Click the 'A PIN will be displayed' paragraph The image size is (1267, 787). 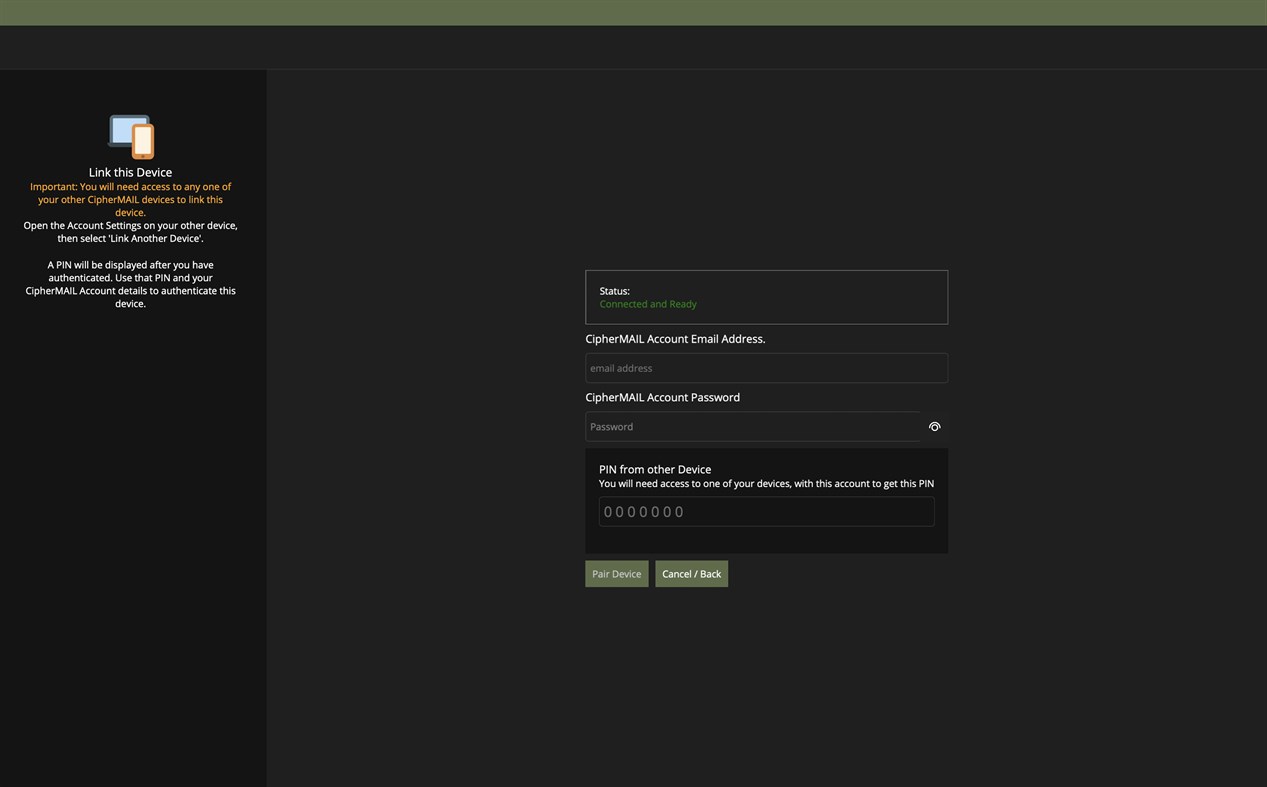[130, 284]
